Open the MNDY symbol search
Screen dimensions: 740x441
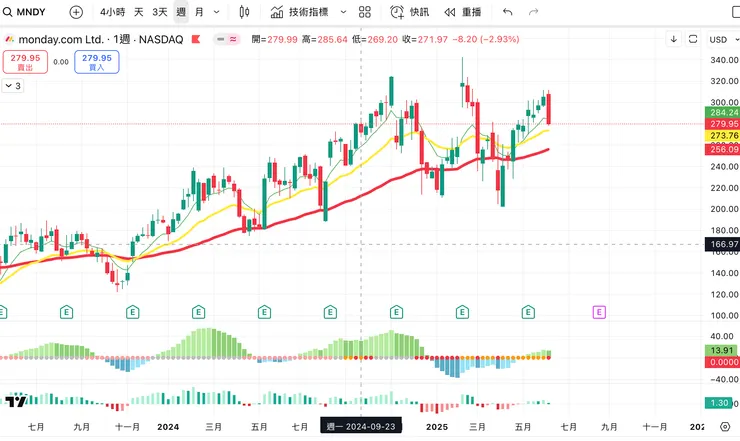(x=25, y=12)
